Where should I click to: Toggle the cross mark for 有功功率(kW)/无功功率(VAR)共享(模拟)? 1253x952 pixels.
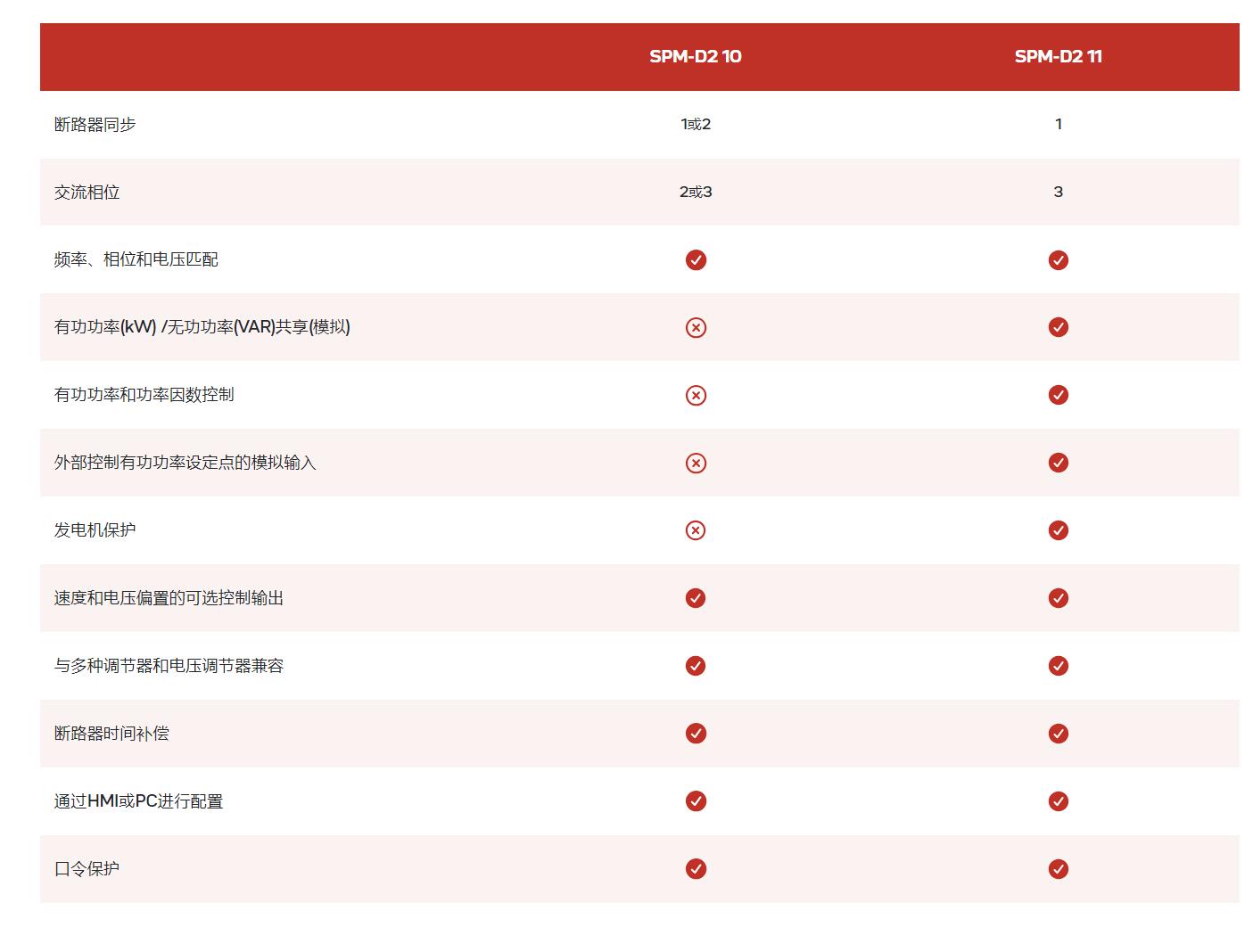(x=695, y=327)
